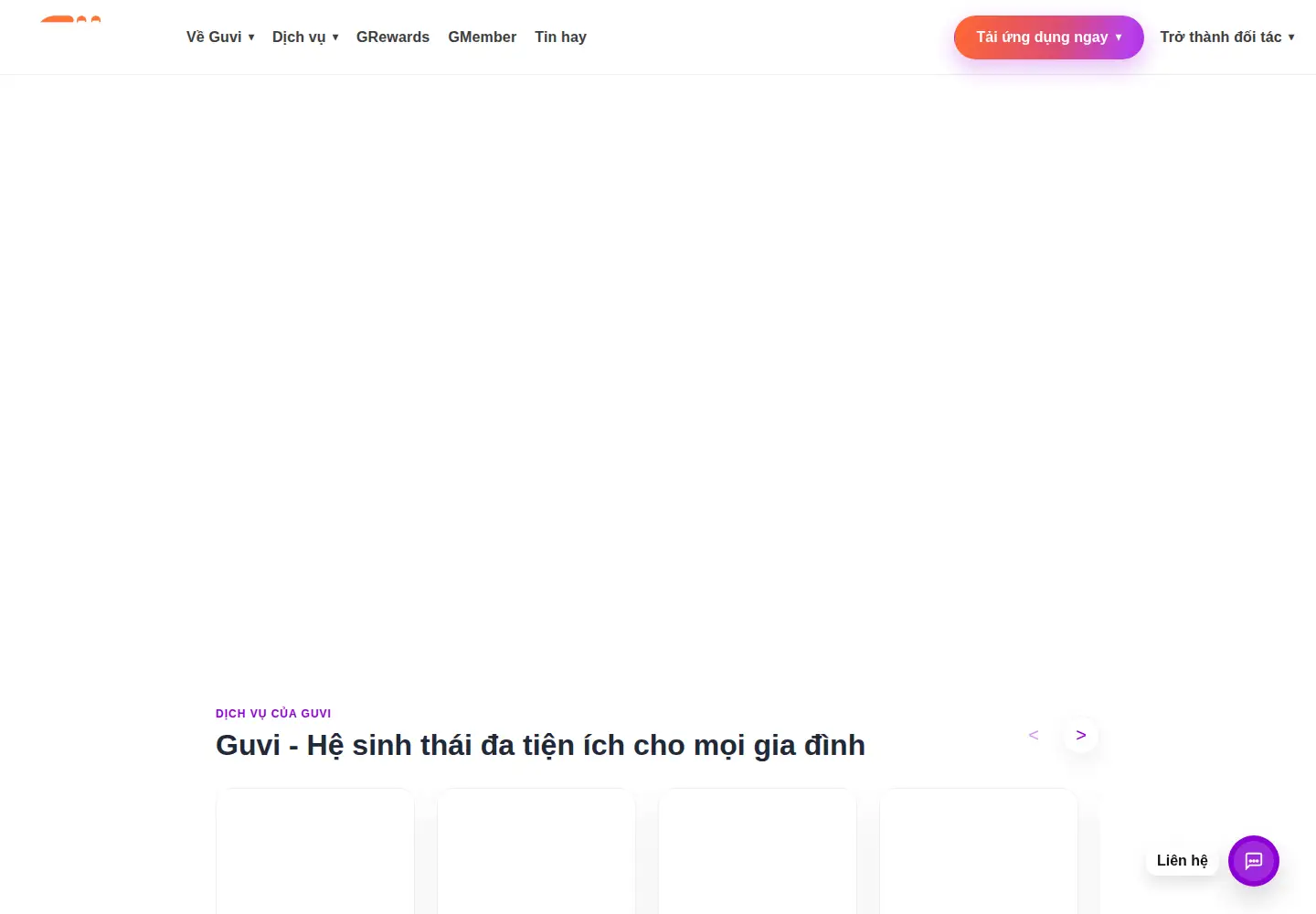Click the DỊCH VỤ CỦA GUVI caption
This screenshot has width=1316, height=914.
[273, 713]
